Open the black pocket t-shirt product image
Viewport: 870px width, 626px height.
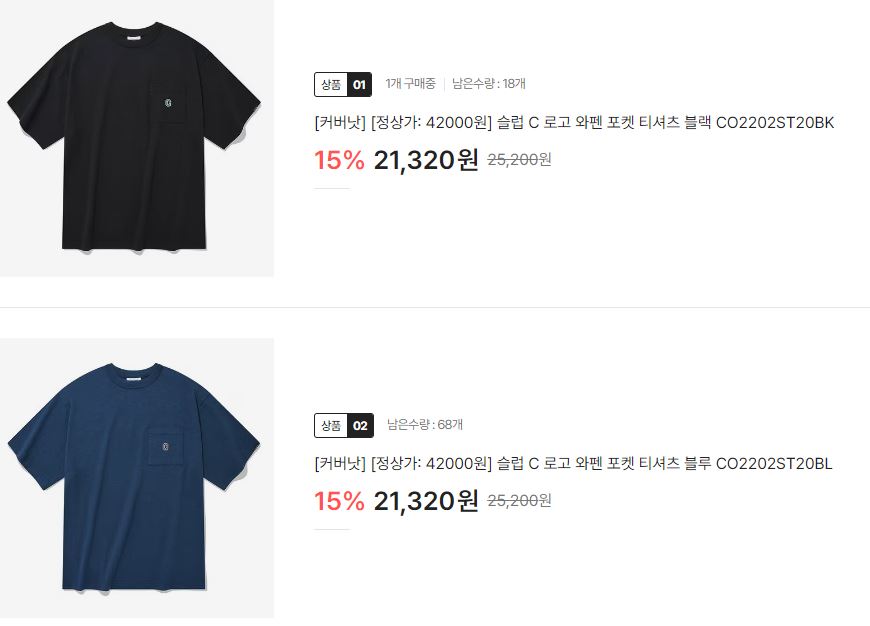(x=136, y=138)
